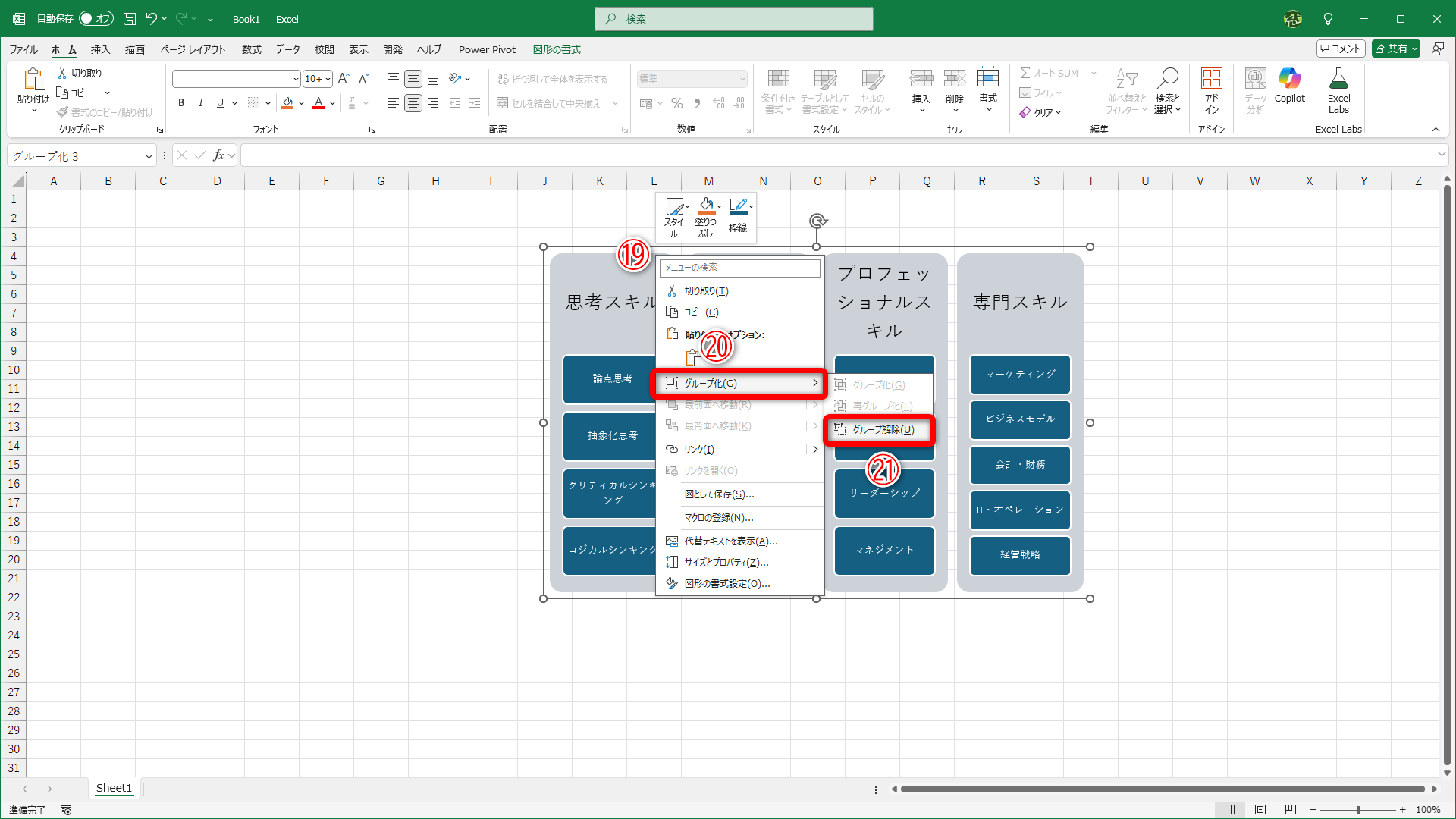Screen dimensions: 1456x819
Task: Open the font size dropdown
Action: pos(328,79)
